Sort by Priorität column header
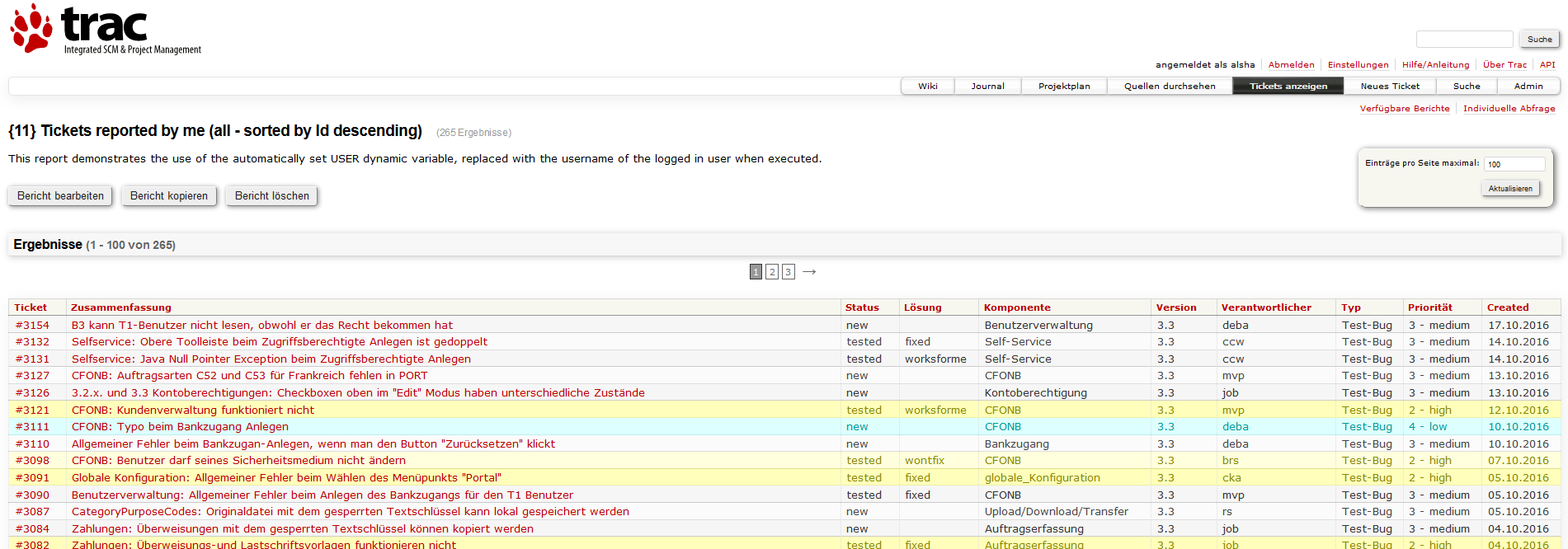Image resolution: width=1568 pixels, height=549 pixels. click(1430, 307)
